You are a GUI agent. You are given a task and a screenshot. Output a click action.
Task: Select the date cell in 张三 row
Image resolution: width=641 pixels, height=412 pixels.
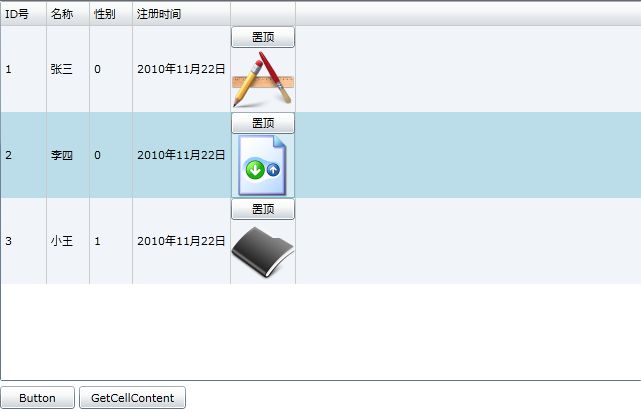(181, 69)
